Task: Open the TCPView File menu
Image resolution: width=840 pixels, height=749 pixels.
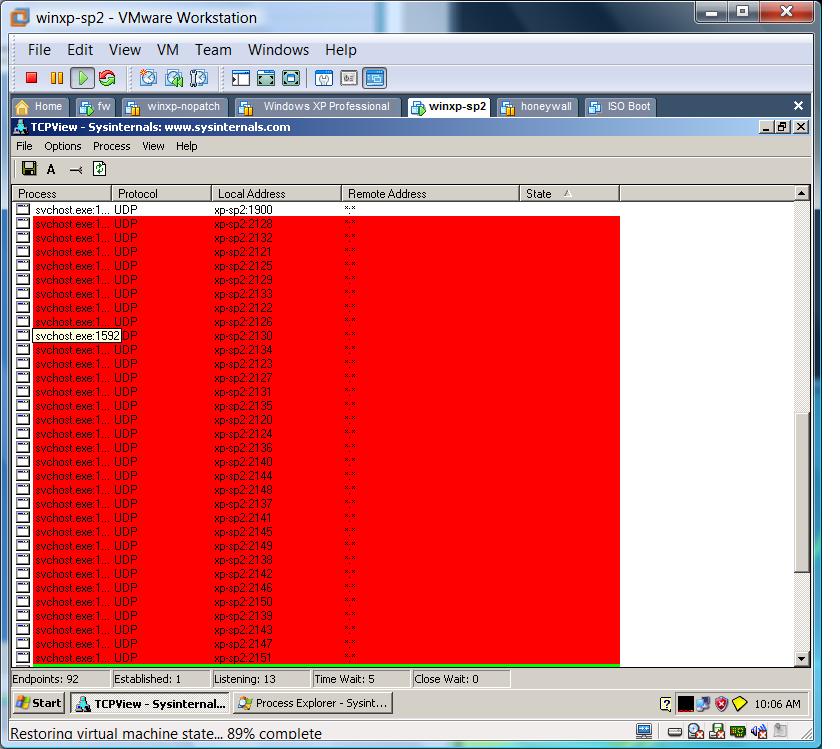Action: pos(24,146)
